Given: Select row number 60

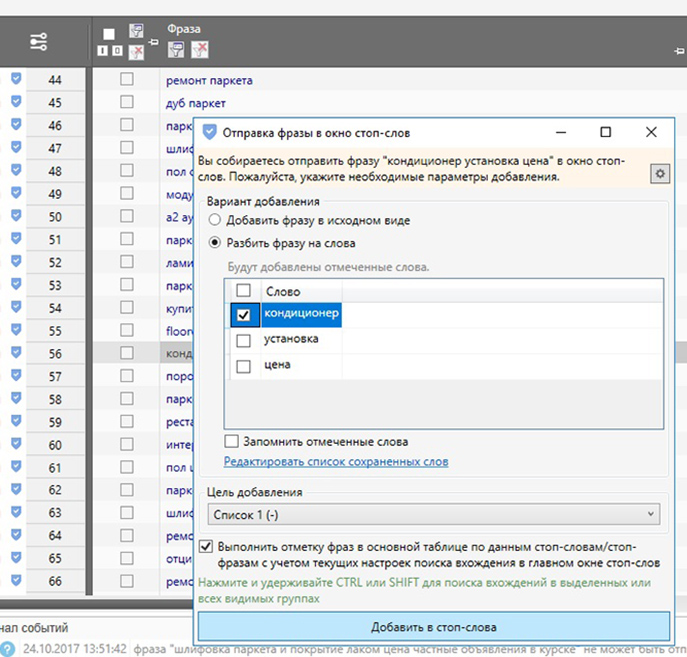Looking at the screenshot, I should click(x=55, y=445).
